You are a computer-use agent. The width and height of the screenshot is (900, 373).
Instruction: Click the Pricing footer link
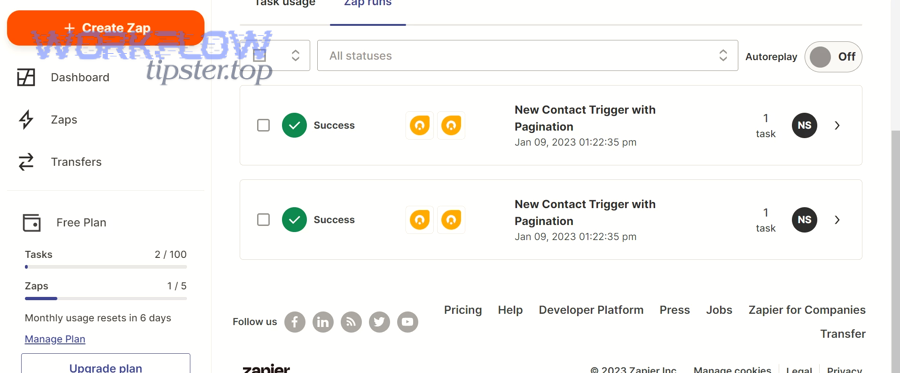[x=463, y=310]
